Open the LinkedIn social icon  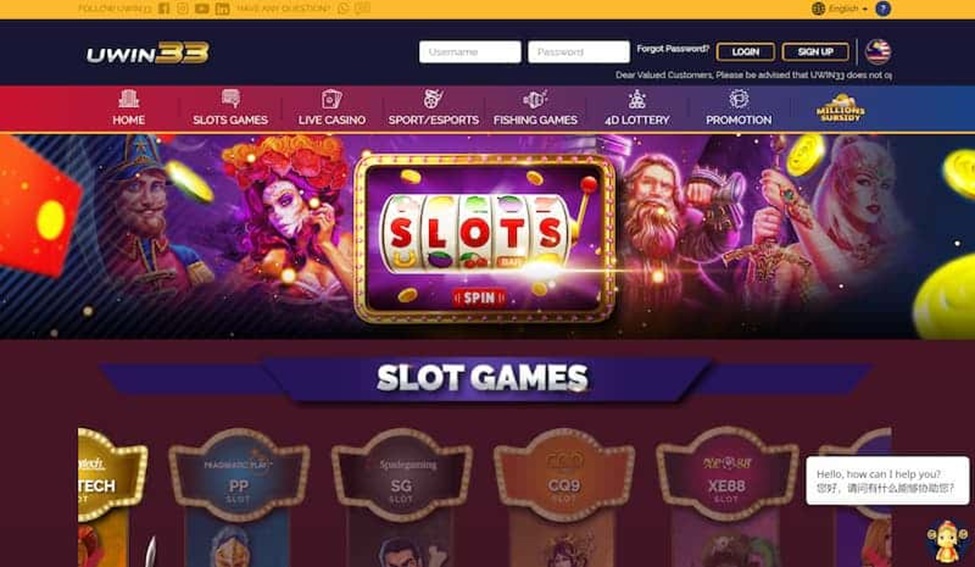pos(222,9)
